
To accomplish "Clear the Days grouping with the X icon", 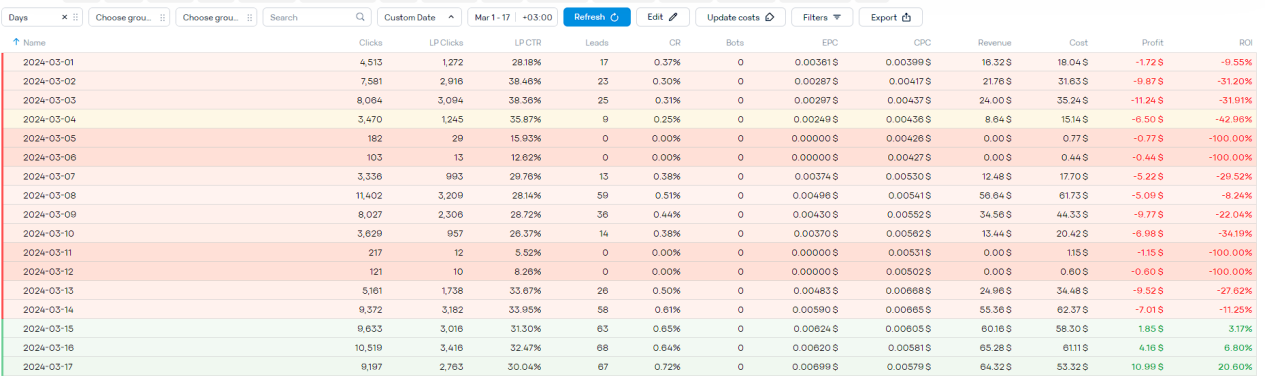I will 65,17.
